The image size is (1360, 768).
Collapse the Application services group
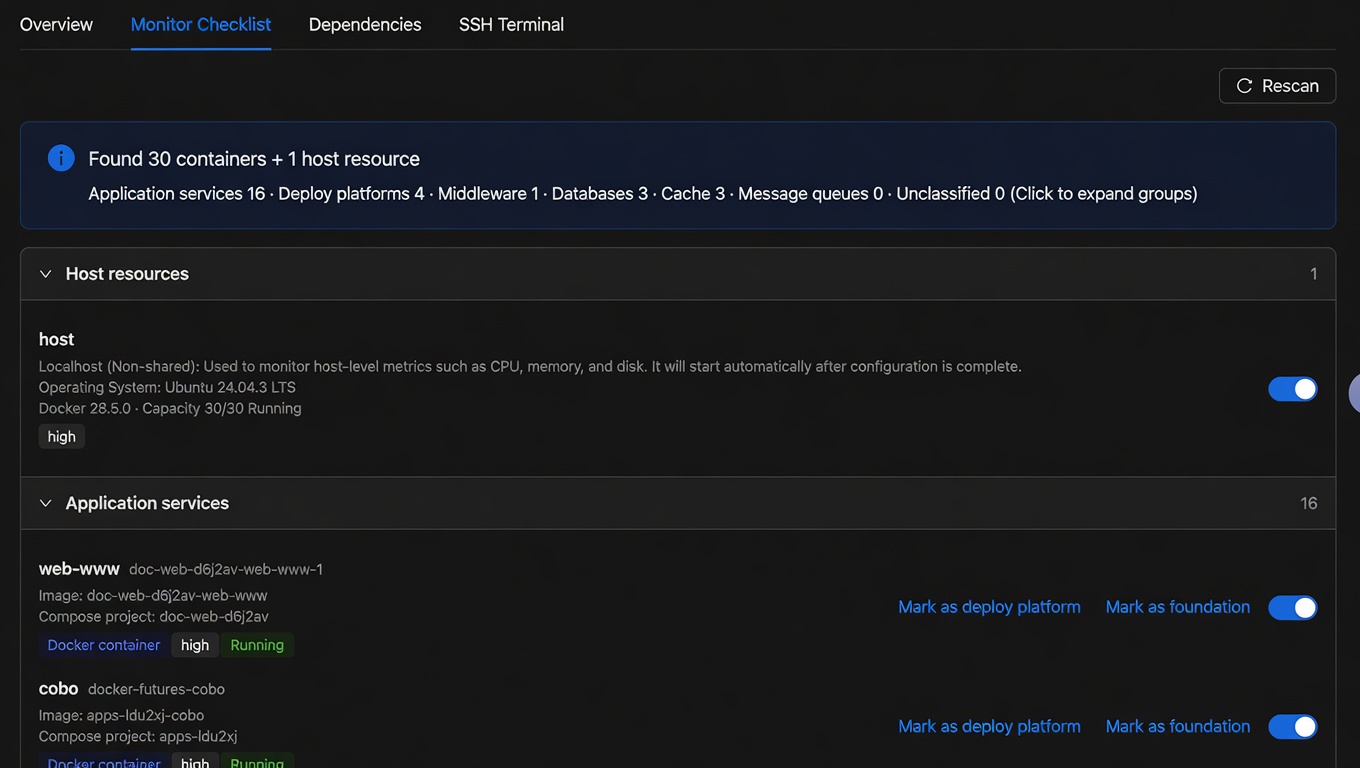45,503
